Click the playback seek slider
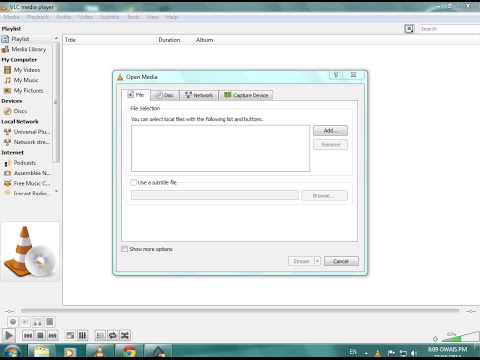The image size is (480, 360). [x=240, y=311]
